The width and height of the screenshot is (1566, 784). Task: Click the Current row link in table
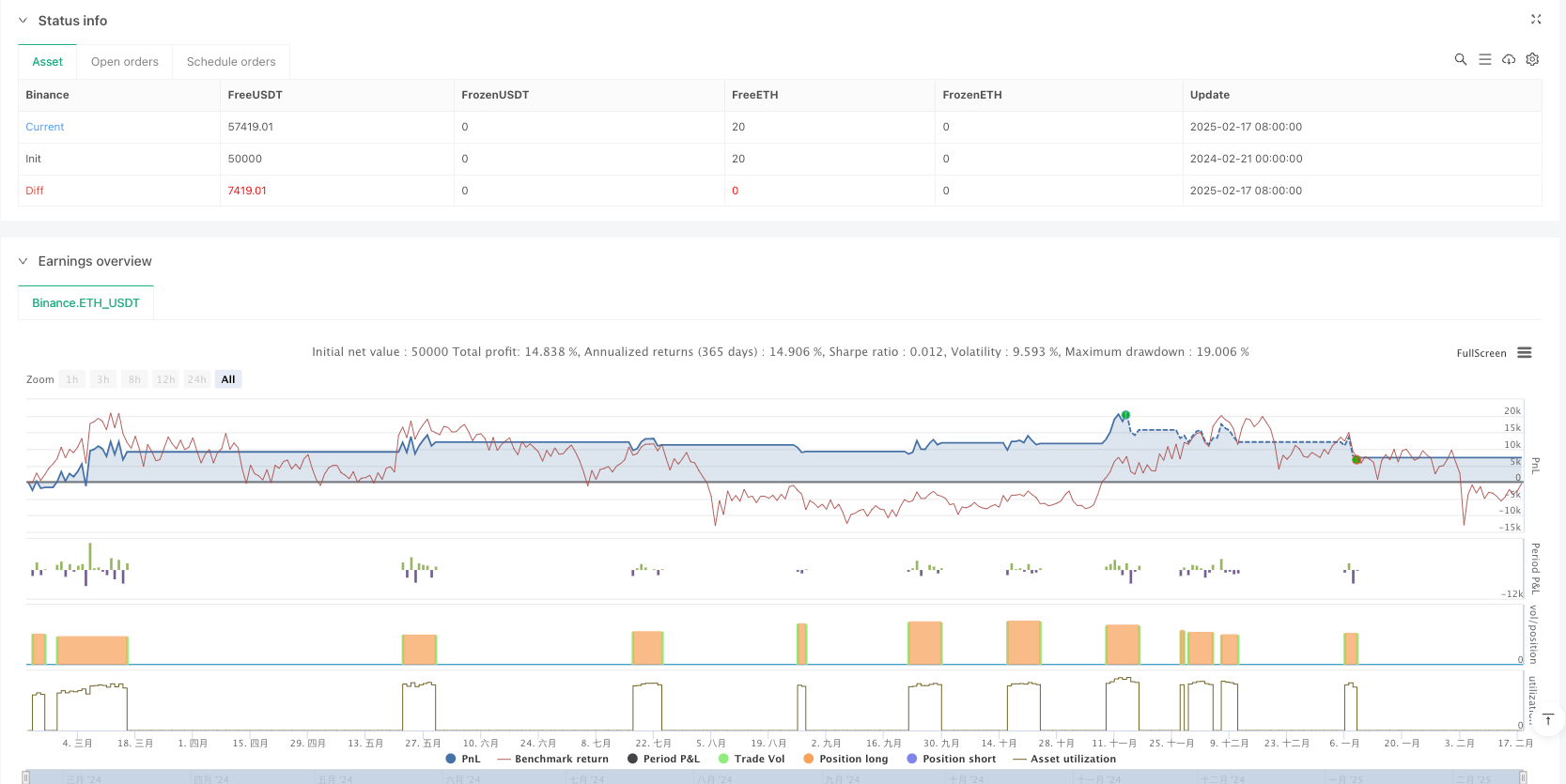point(45,127)
